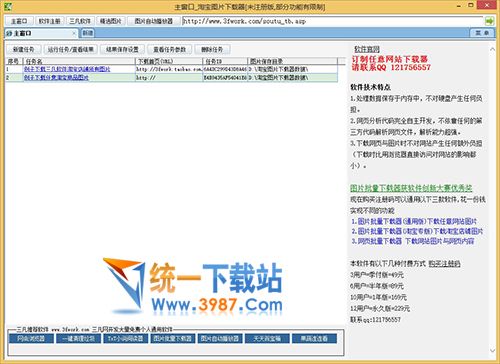Click the URL address input field
This screenshot has height=364, width=500.
[333, 21]
